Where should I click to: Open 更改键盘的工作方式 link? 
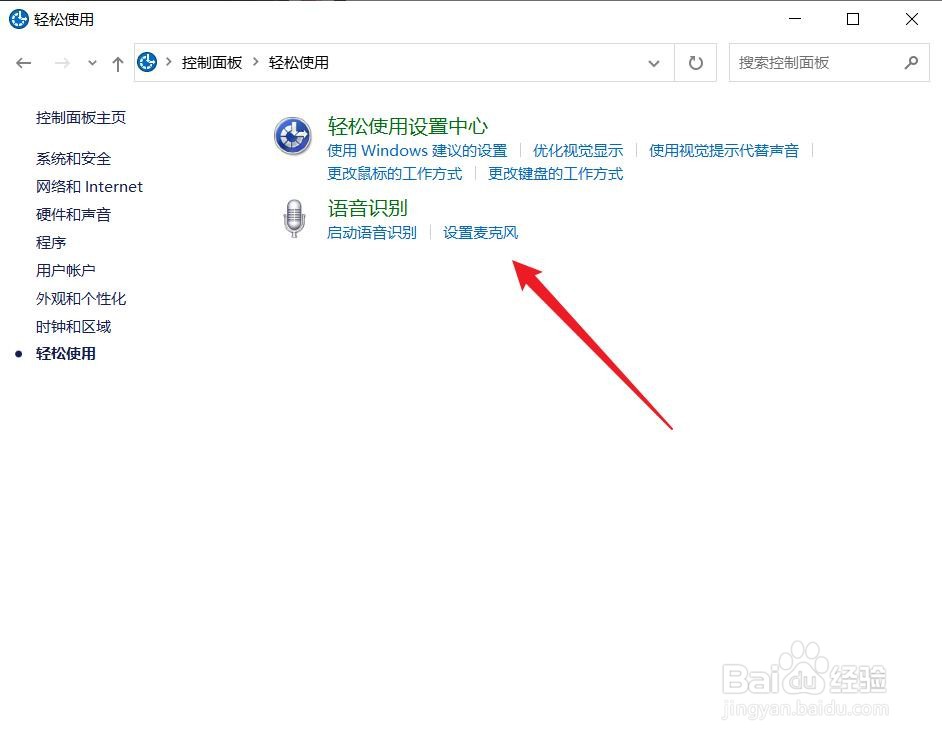coord(556,174)
